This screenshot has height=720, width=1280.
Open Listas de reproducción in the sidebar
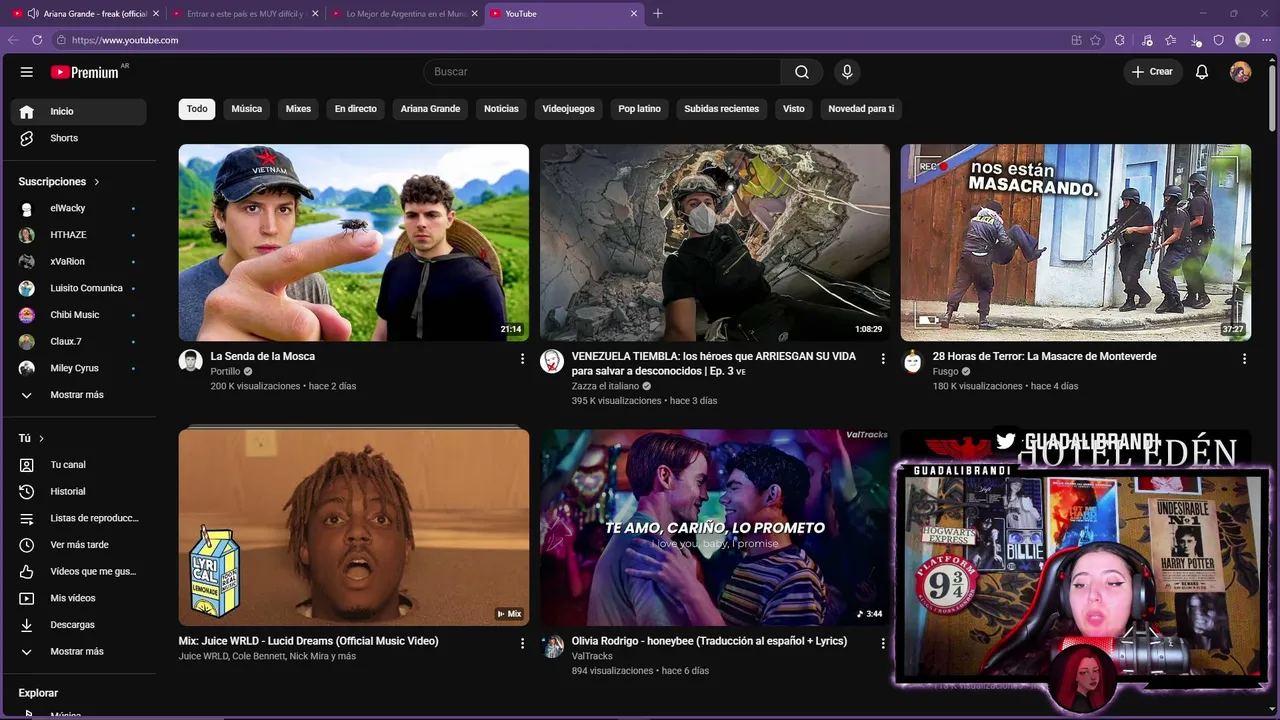(x=79, y=518)
